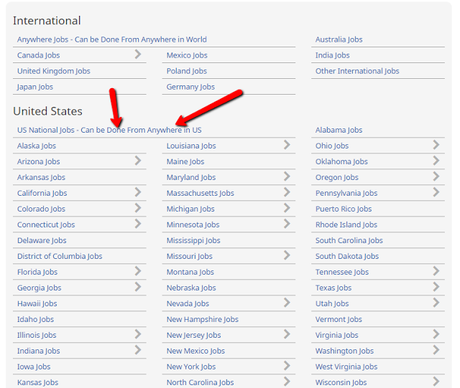Open the Australia Jobs link
This screenshot has width=460, height=388.
[339, 40]
